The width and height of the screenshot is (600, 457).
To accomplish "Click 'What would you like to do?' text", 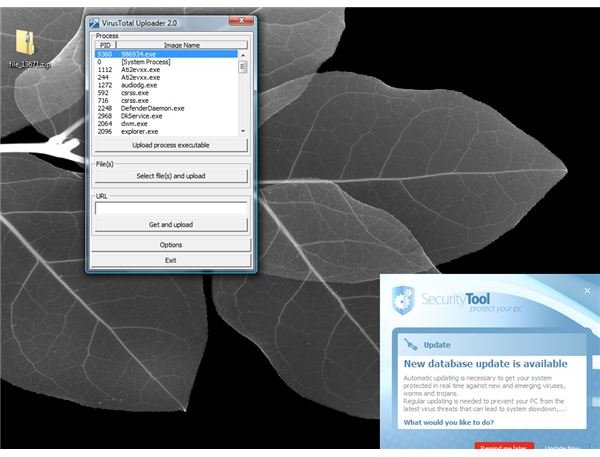I will (x=448, y=423).
